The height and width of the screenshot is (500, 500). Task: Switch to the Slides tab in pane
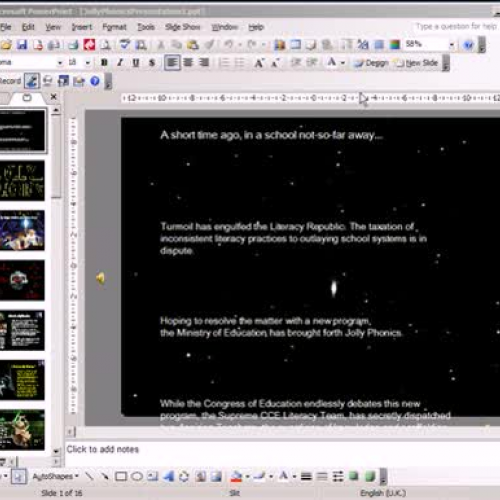tap(27, 98)
